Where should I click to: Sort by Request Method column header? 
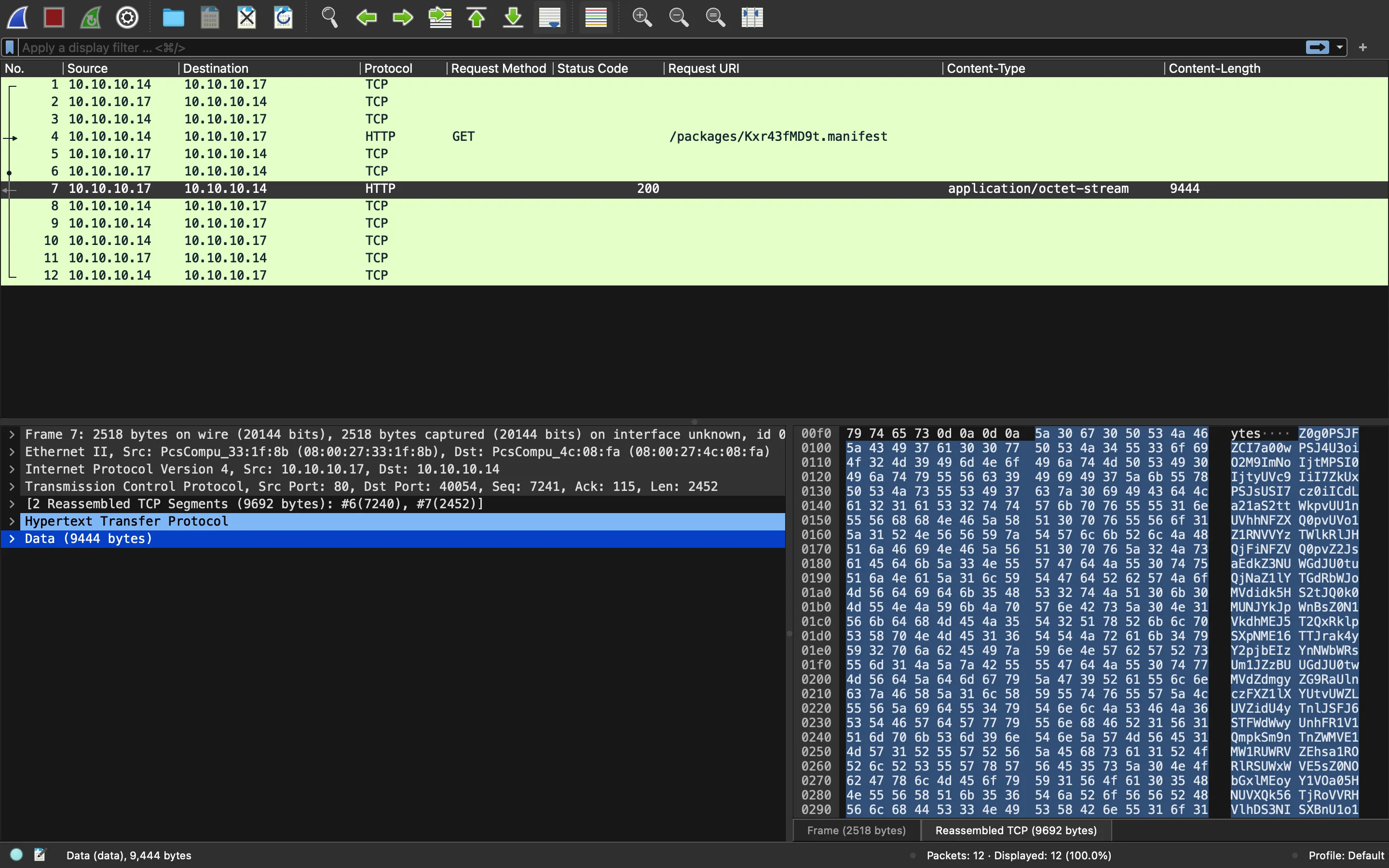tap(500, 68)
